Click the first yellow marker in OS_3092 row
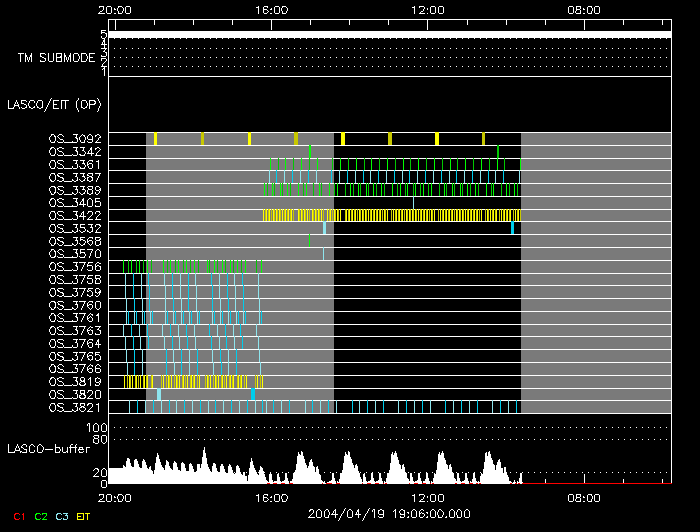The height and width of the screenshot is (532, 700). tap(155, 139)
